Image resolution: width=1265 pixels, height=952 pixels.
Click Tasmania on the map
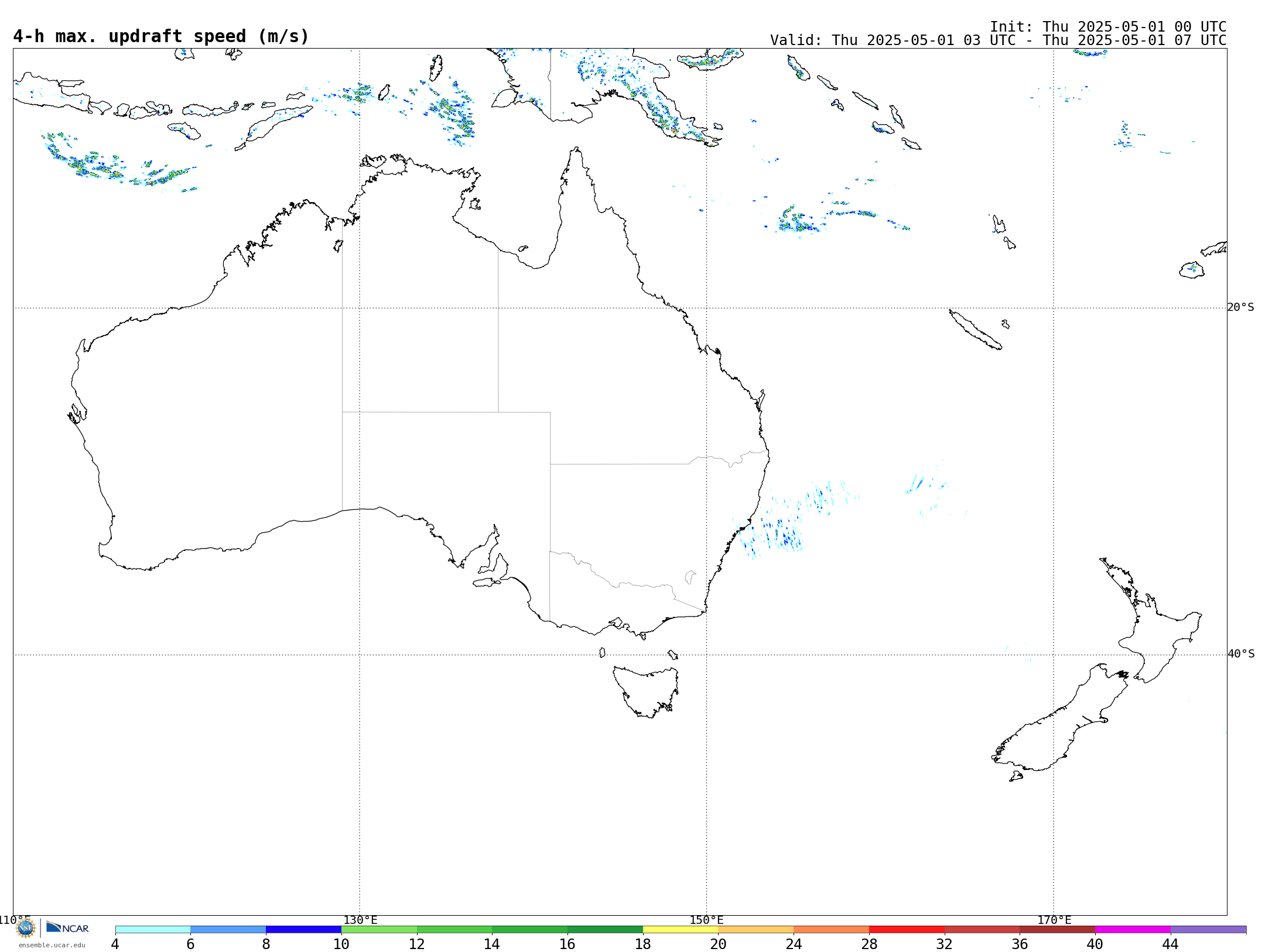(x=646, y=691)
